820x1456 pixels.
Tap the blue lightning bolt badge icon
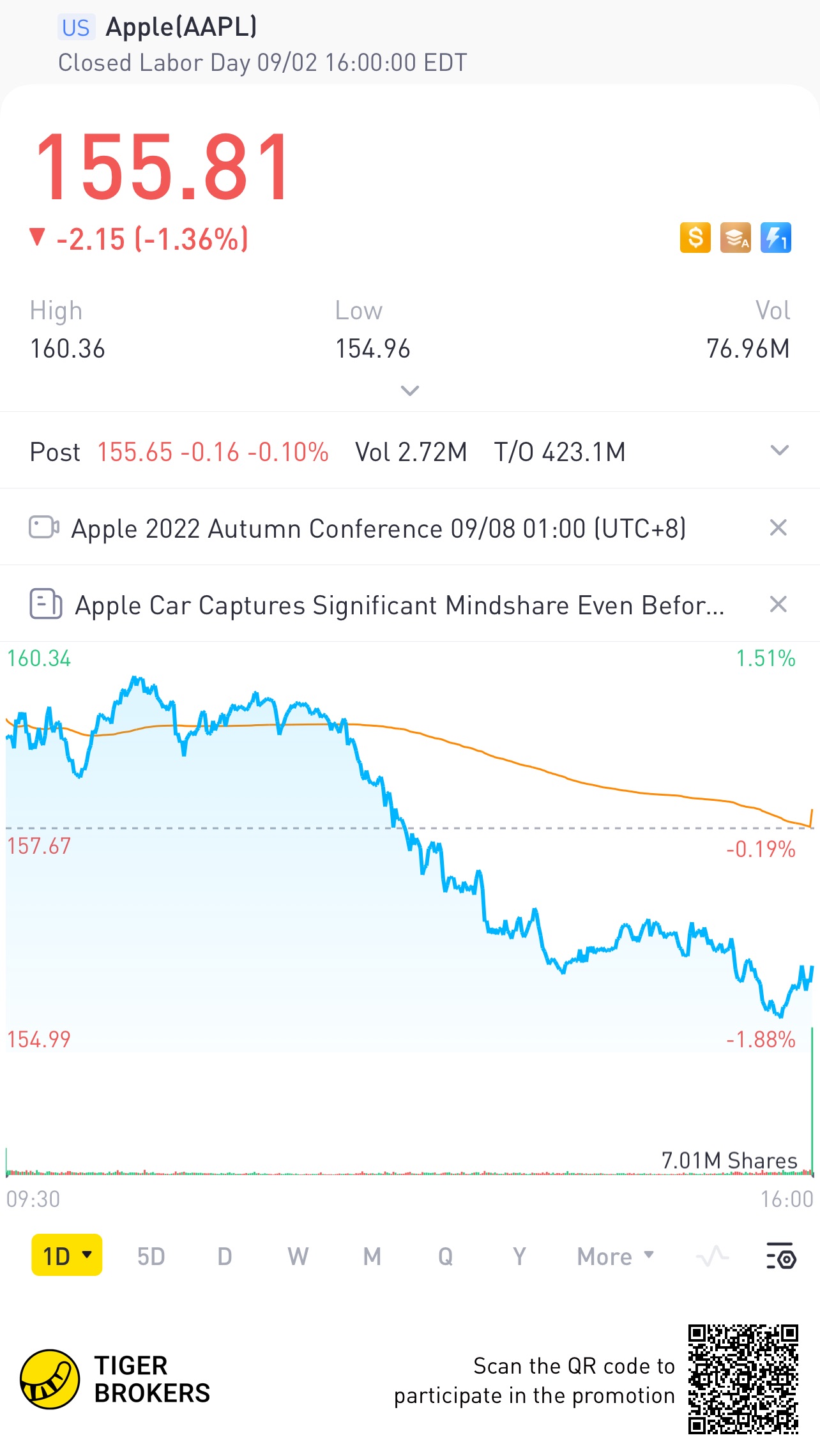click(x=776, y=238)
